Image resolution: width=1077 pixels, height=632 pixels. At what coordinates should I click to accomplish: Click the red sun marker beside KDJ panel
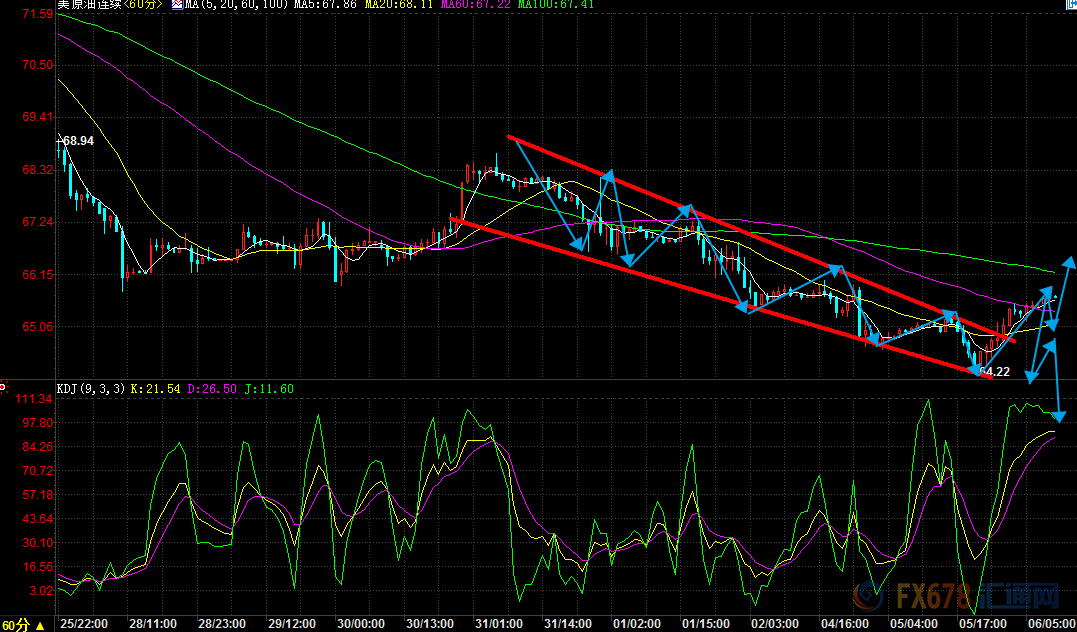click(x=3, y=387)
